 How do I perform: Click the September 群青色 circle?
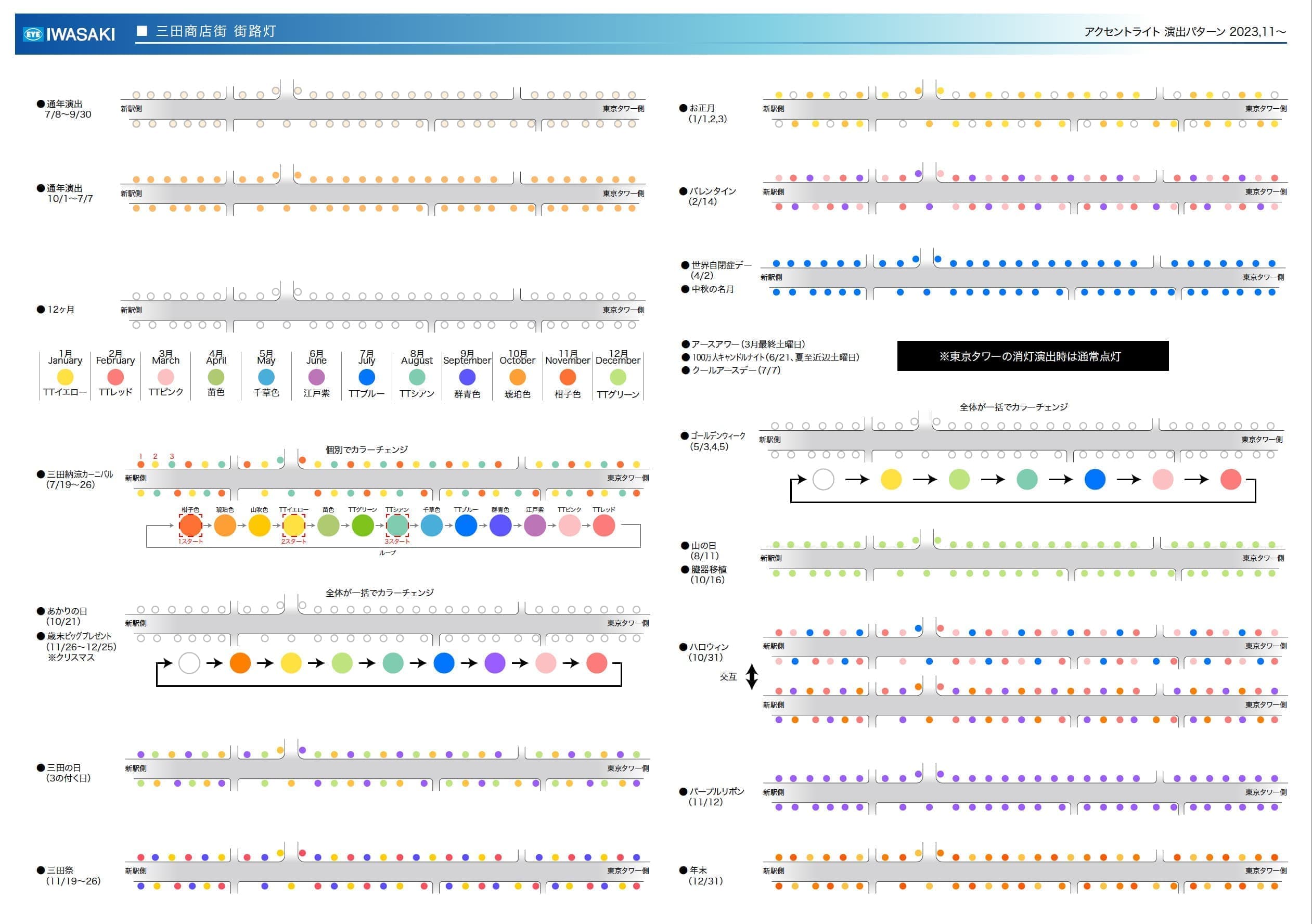click(x=467, y=377)
